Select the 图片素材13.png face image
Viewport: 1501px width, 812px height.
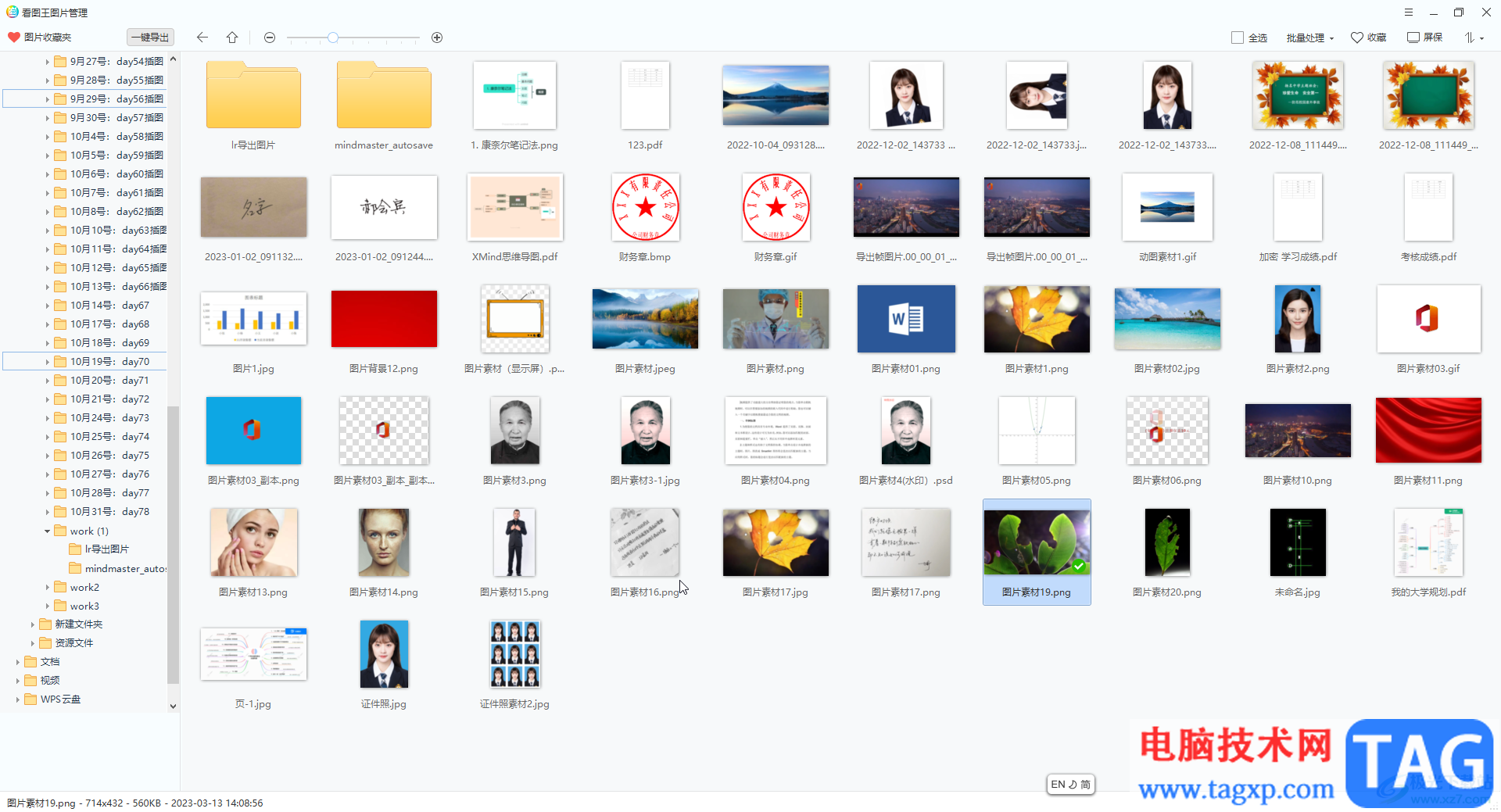point(253,542)
